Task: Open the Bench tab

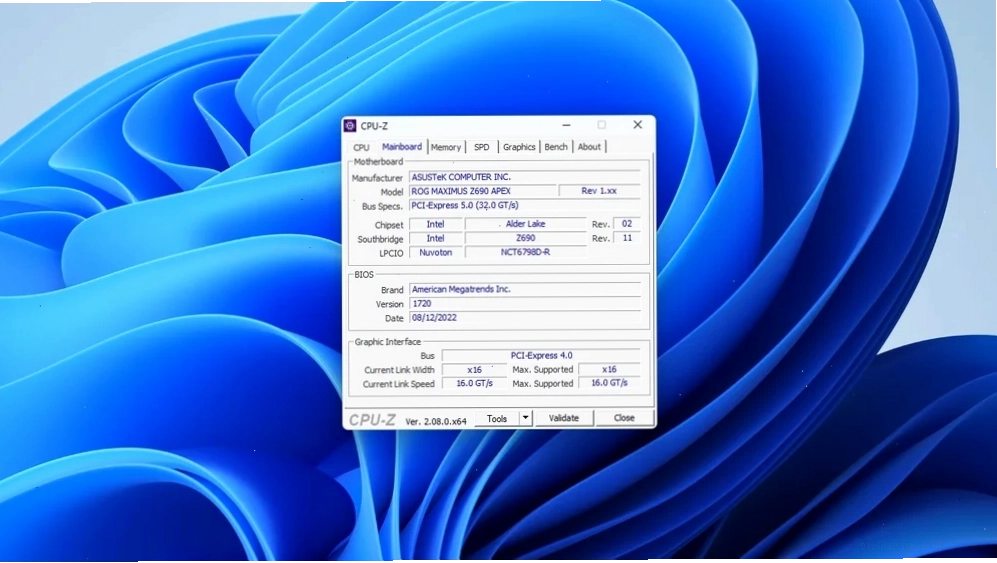Action: click(556, 147)
